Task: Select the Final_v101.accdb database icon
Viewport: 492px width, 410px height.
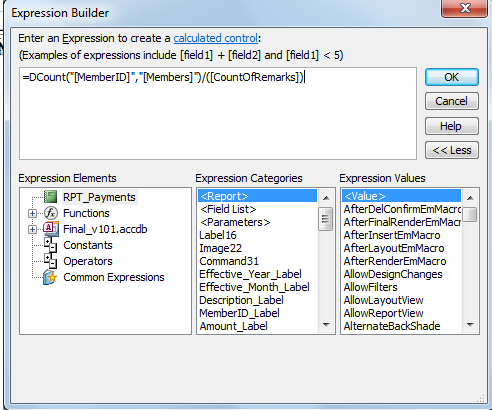Action: pyautogui.click(x=51, y=229)
